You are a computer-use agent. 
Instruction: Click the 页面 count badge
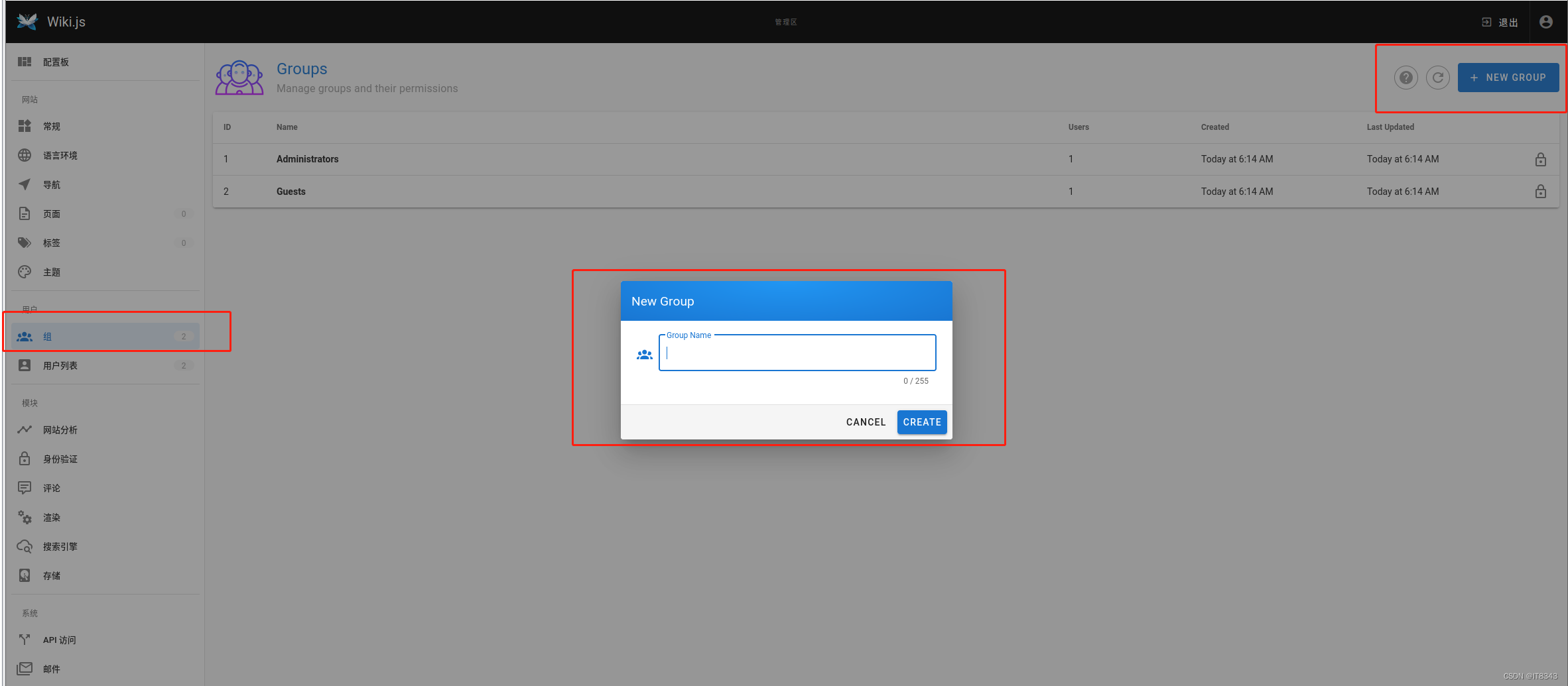pos(184,213)
